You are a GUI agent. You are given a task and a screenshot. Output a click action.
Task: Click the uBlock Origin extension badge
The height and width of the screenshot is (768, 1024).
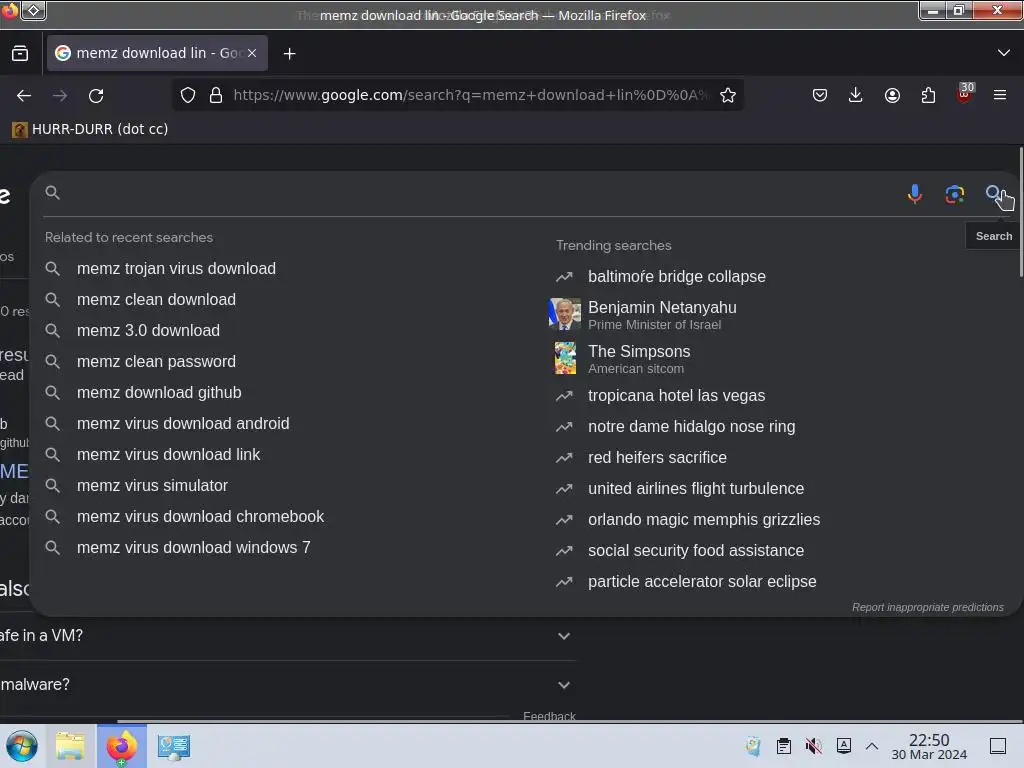point(965,93)
